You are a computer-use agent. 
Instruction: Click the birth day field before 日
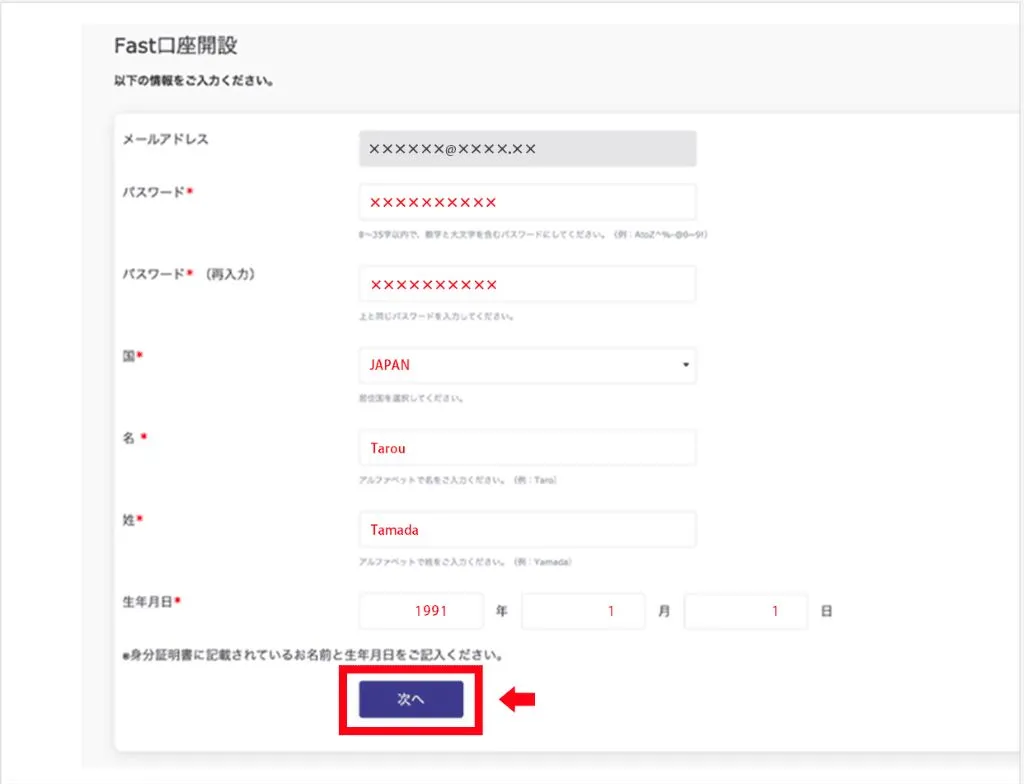(x=746, y=610)
